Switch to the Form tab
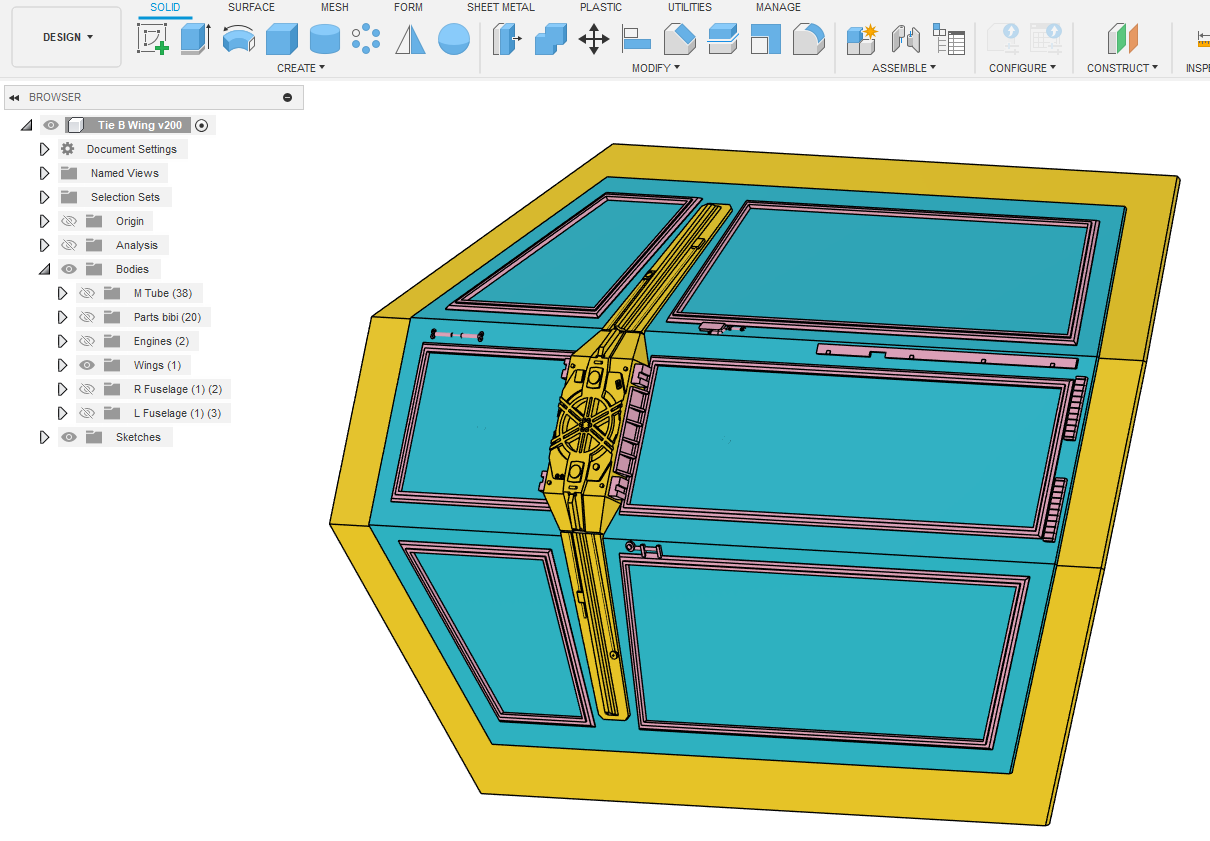Image resolution: width=1210 pixels, height=841 pixels. click(408, 7)
